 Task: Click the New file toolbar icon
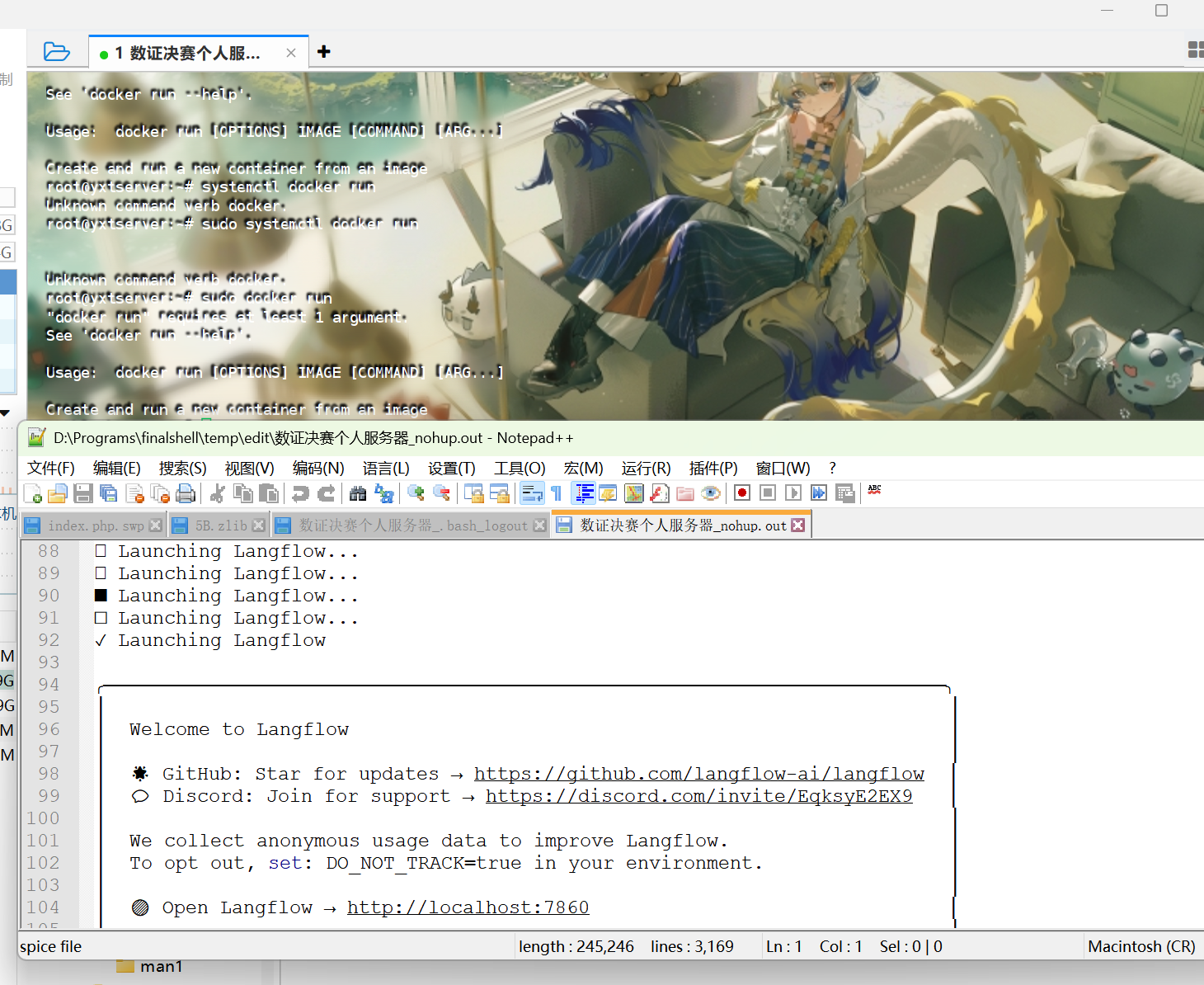tap(33, 493)
